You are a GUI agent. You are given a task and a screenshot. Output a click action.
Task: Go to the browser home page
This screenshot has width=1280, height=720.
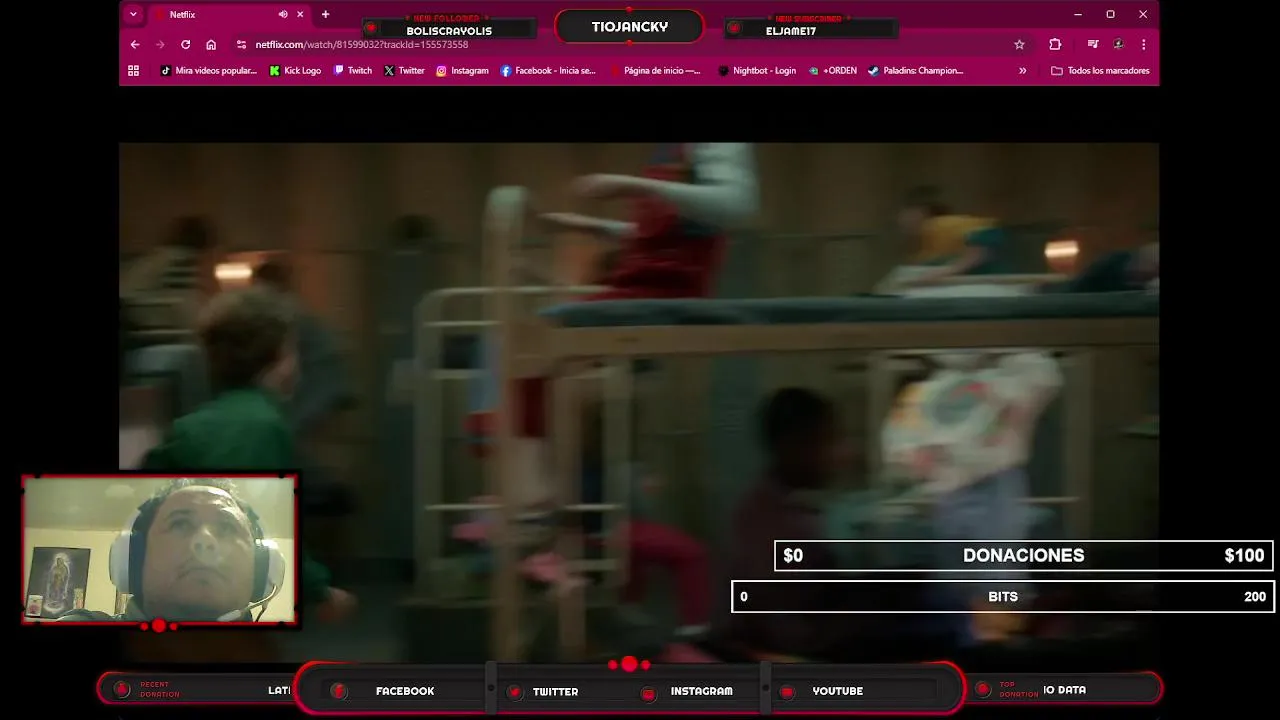(x=211, y=44)
